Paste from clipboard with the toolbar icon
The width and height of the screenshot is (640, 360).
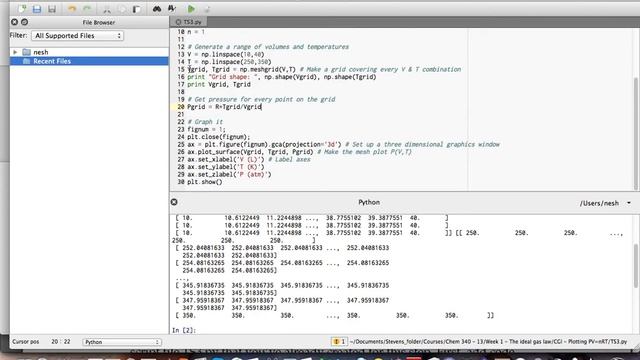click(136, 9)
